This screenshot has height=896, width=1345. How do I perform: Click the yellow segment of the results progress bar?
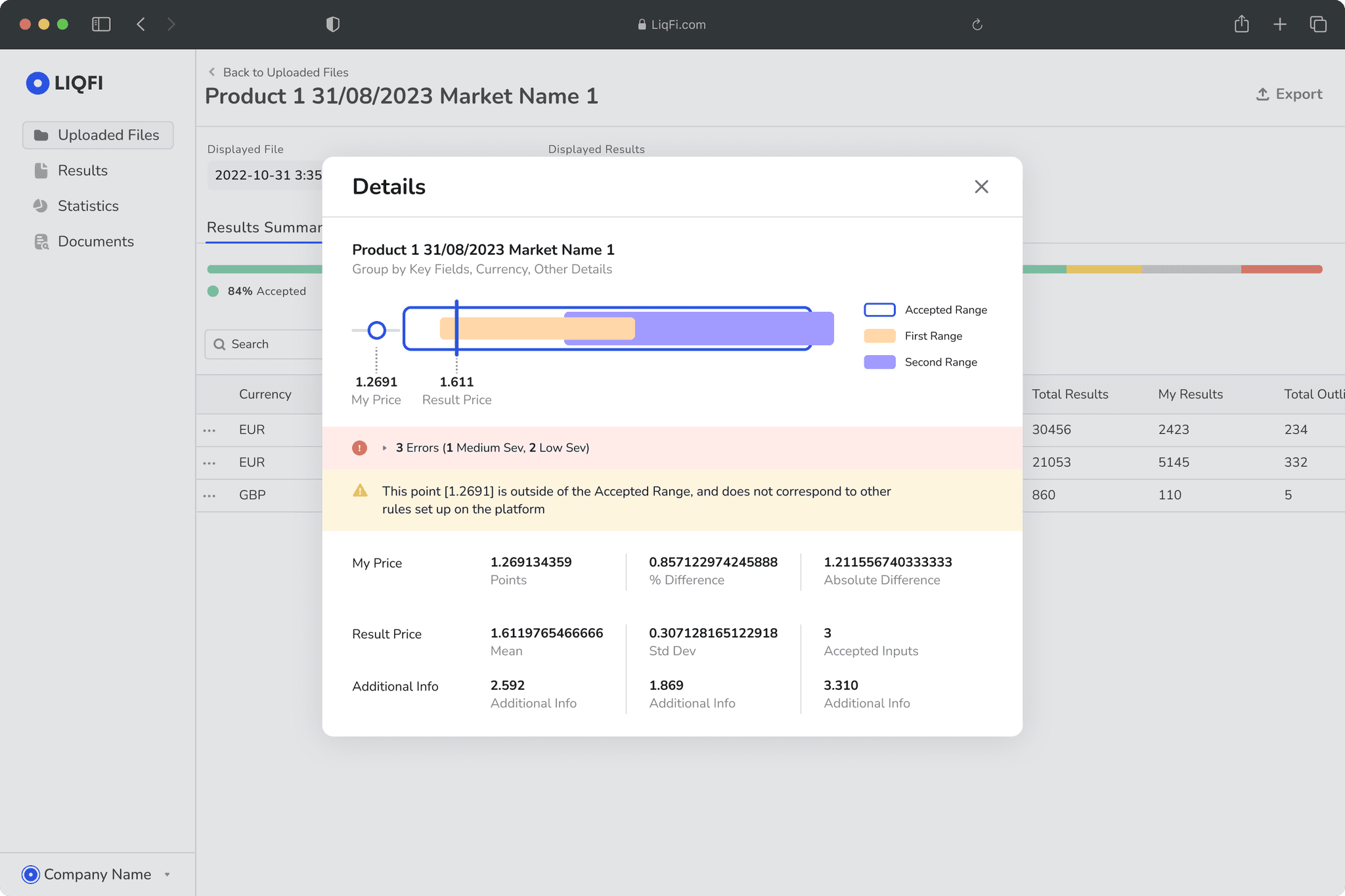point(1104,269)
